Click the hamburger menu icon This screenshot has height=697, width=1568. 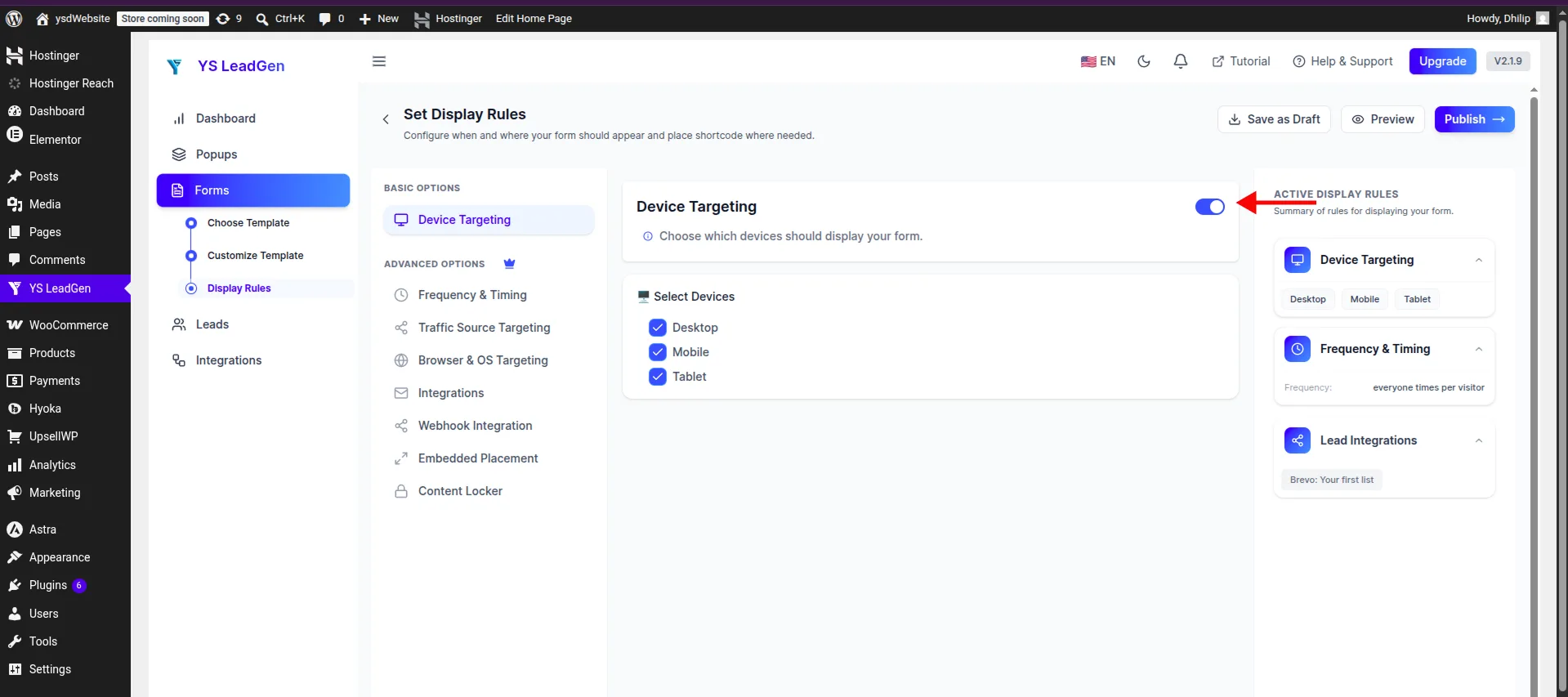point(379,61)
